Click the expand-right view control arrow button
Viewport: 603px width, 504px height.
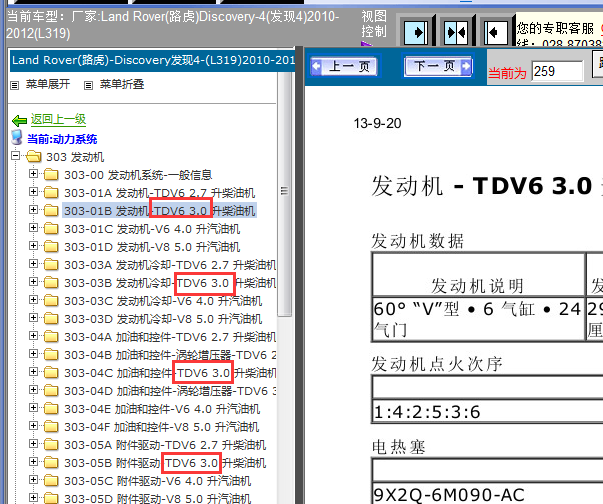coord(416,32)
